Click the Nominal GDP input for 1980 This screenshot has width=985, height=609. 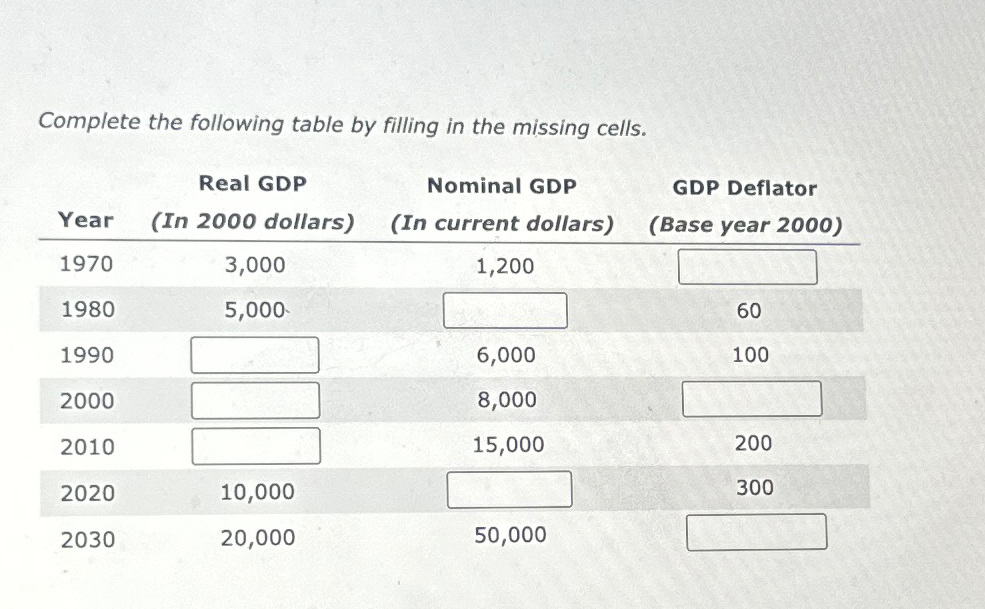click(505, 310)
